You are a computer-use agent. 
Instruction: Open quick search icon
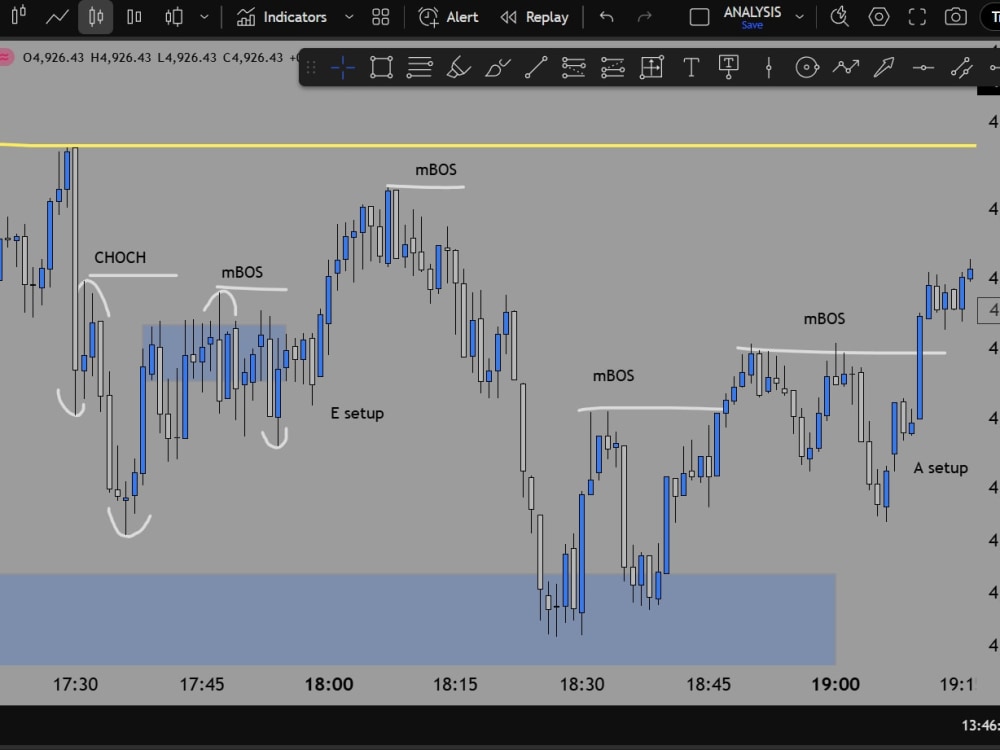click(x=839, y=17)
